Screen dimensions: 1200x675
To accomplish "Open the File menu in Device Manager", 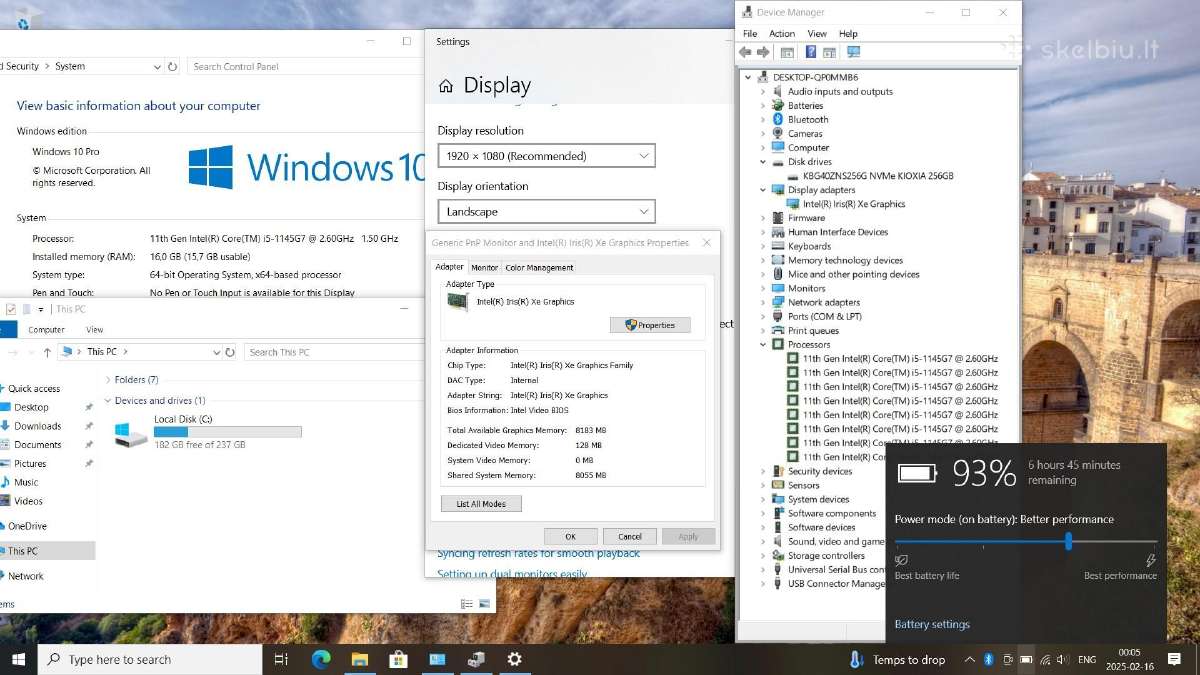I will [750, 34].
